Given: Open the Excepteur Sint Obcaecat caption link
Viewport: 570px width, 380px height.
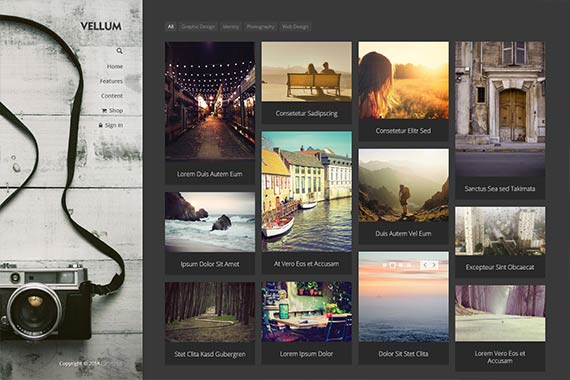Looking at the screenshot, I should tap(500, 267).
